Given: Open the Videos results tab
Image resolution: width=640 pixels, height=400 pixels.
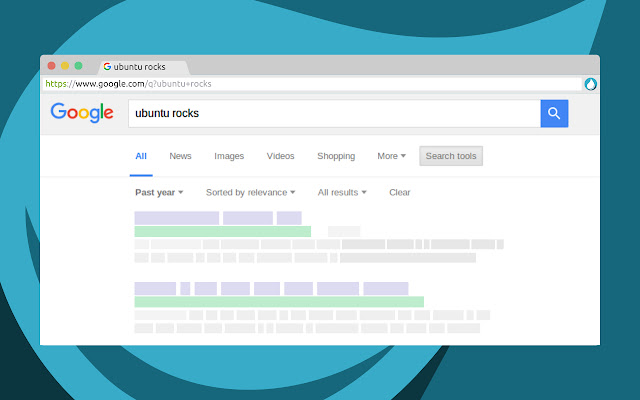Looking at the screenshot, I should click(280, 156).
